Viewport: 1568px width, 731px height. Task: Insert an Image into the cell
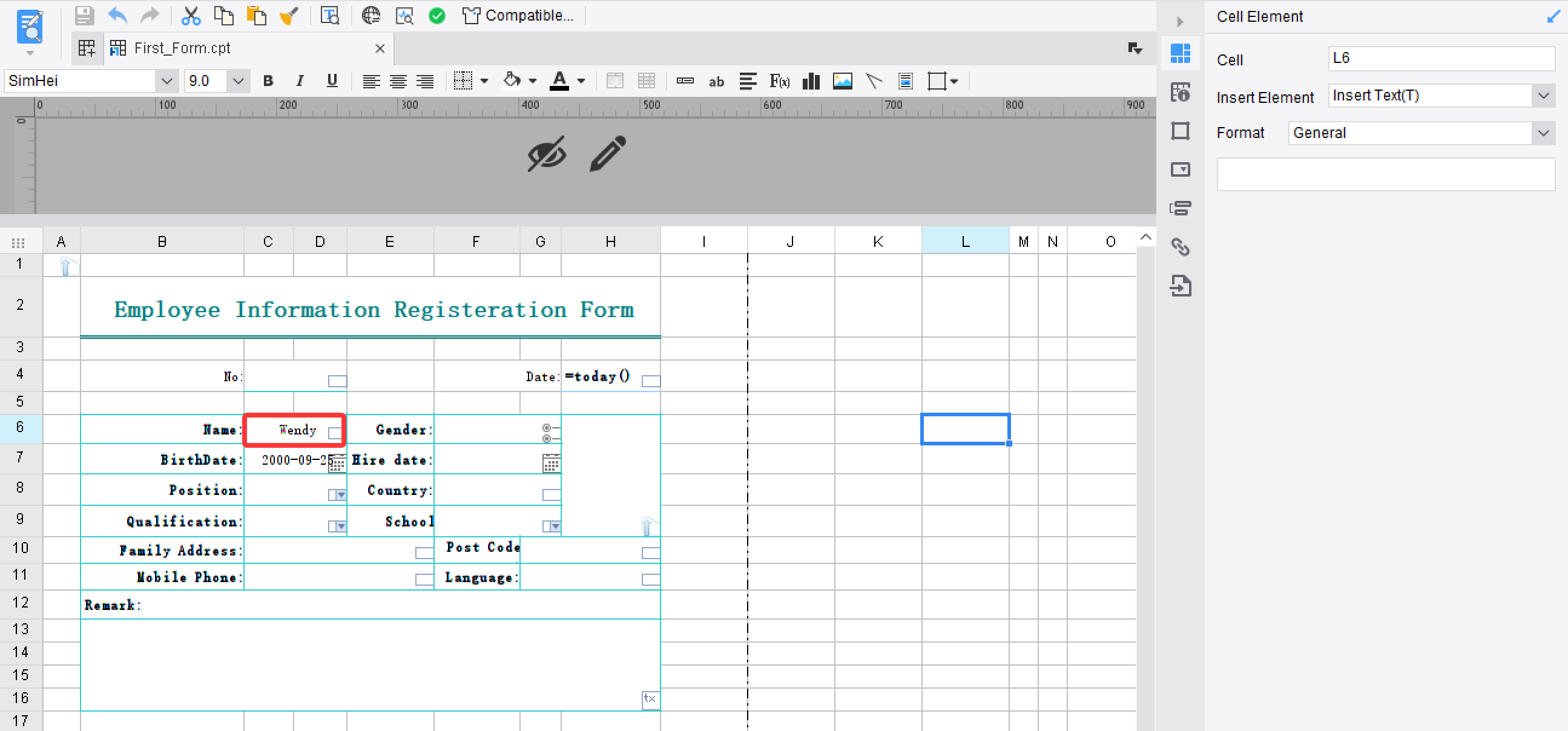843,80
